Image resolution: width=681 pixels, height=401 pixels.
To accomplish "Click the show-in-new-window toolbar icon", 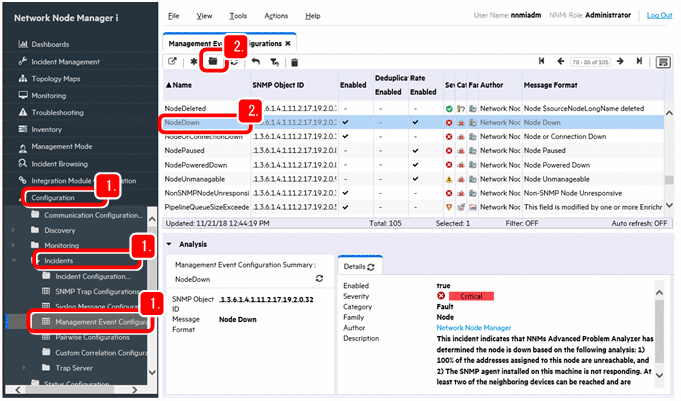I will (172, 62).
